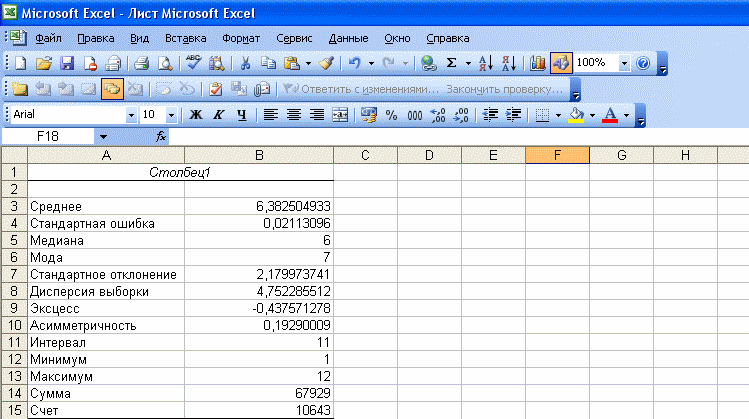Viewport: 749px width, 419px height.
Task: Open font name Arial dropdown
Action: [131, 115]
